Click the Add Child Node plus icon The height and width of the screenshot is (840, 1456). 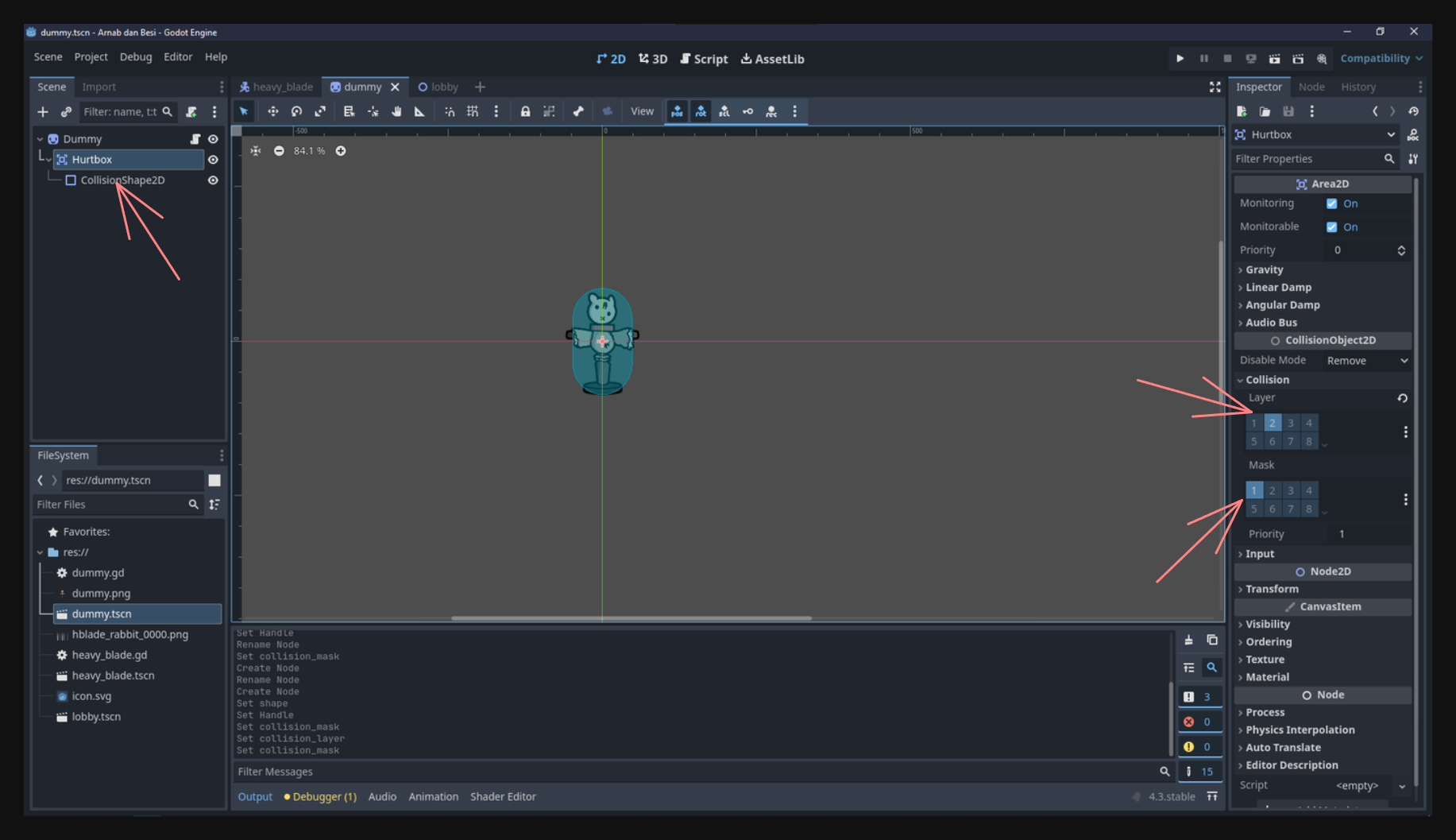pyautogui.click(x=43, y=112)
